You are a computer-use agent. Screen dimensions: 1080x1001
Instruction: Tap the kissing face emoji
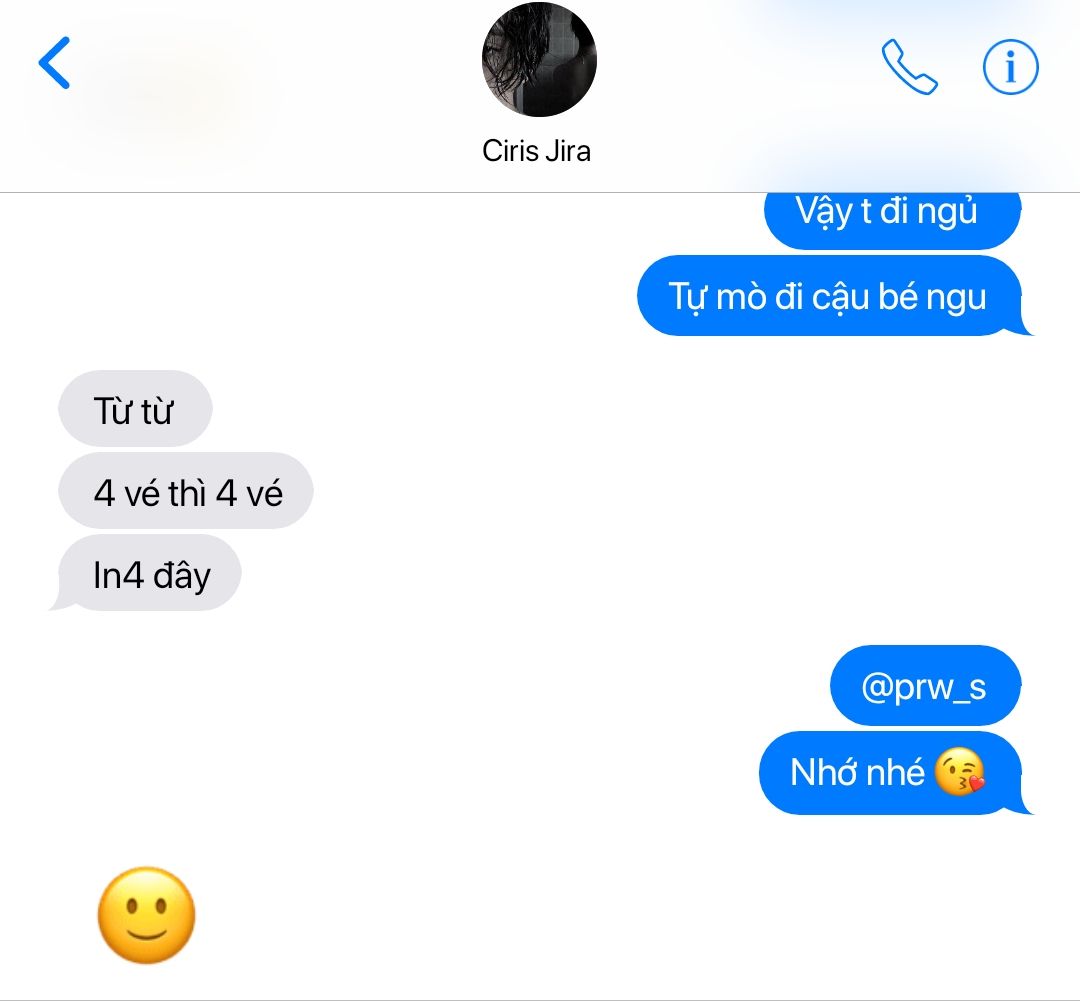(959, 772)
